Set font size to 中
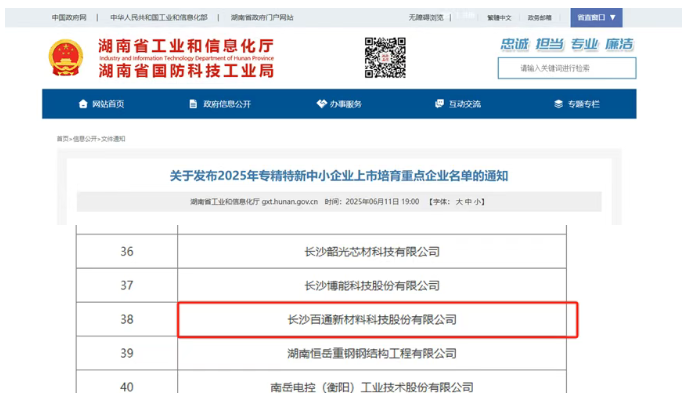This screenshot has height=409, width=691. click(468, 202)
